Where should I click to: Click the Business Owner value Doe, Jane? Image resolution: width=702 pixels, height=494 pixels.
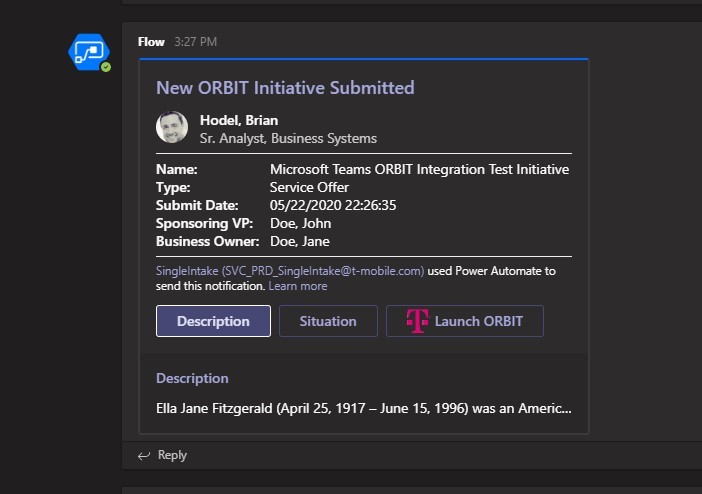coord(300,241)
